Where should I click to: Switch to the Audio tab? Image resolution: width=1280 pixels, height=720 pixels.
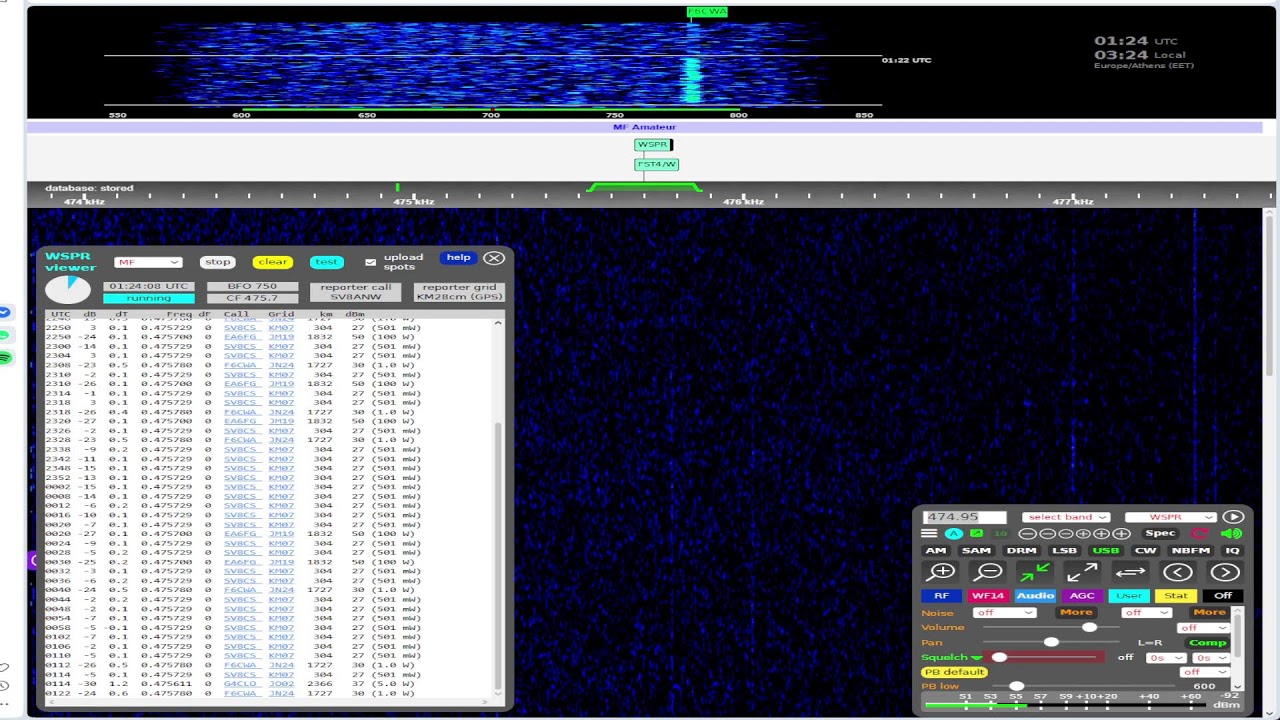click(x=1036, y=596)
